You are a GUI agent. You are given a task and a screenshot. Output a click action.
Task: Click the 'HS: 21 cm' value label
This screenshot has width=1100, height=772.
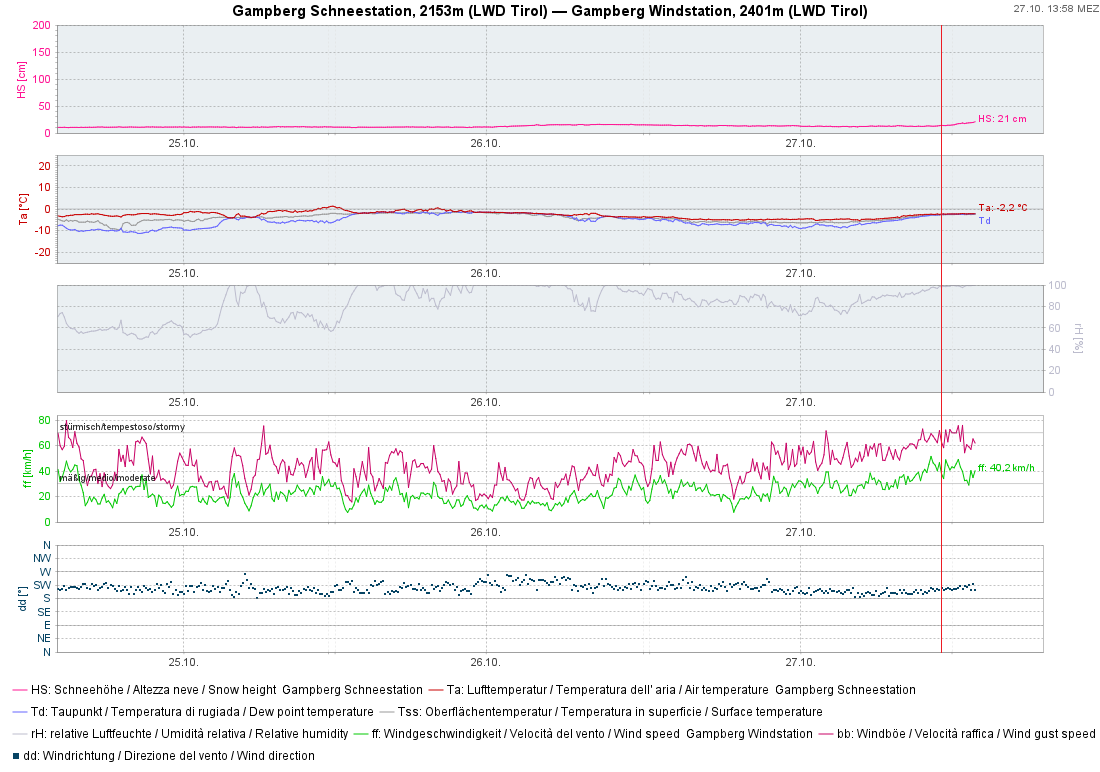pyautogui.click(x=1001, y=119)
